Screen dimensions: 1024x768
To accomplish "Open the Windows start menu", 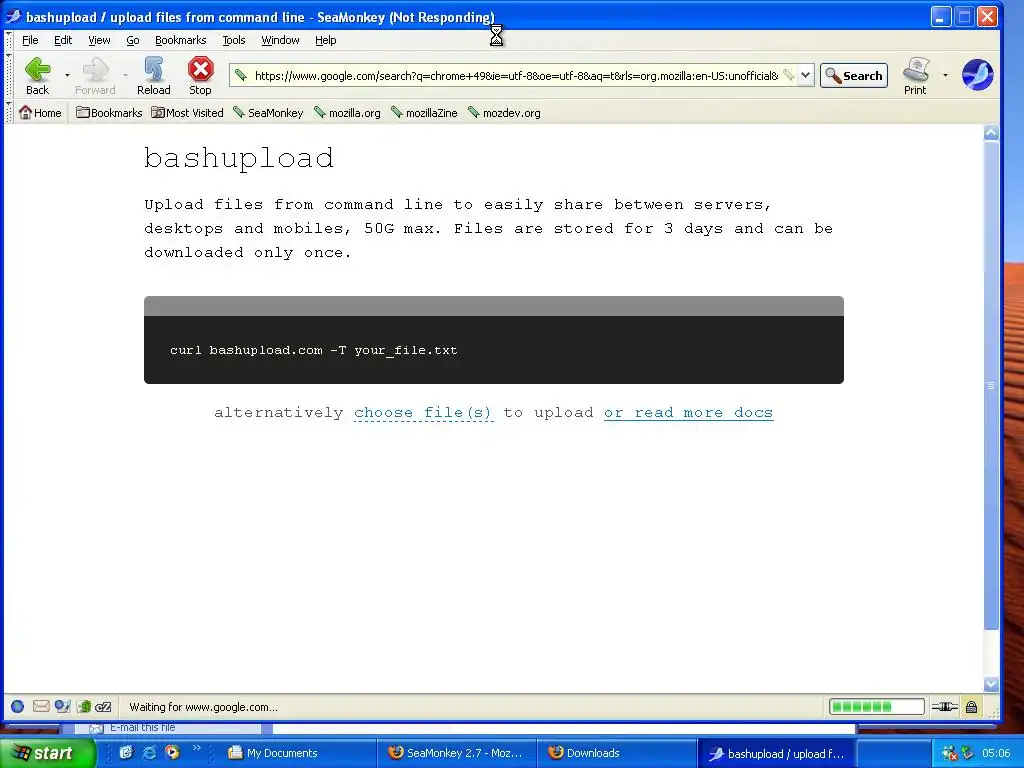I will [x=47, y=753].
